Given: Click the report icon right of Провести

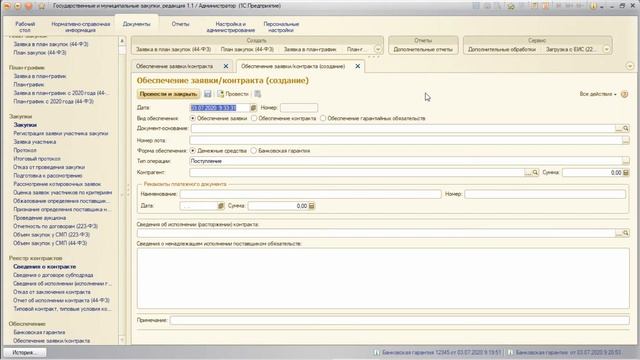Looking at the screenshot, I should pyautogui.click(x=258, y=94).
